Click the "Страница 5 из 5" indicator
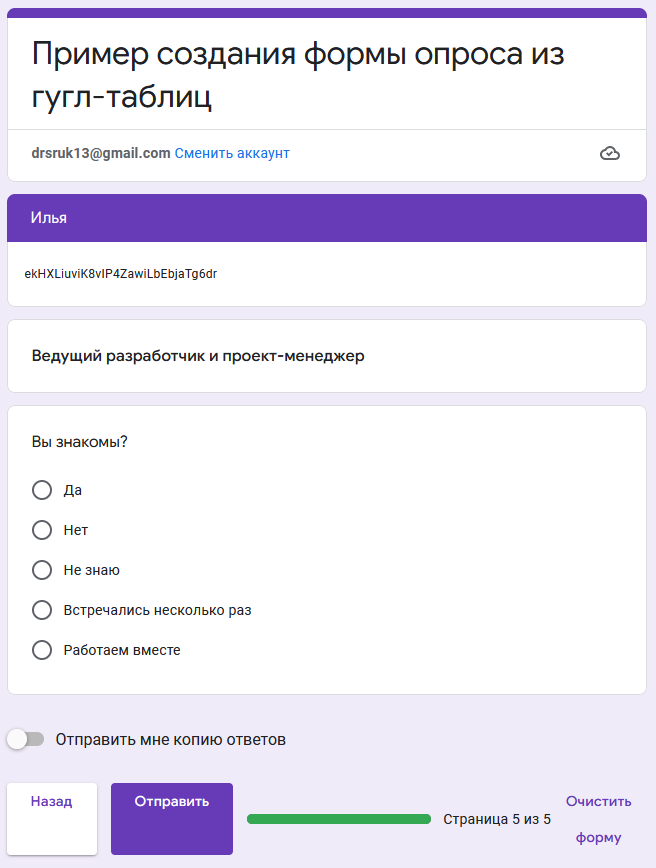 (x=497, y=819)
